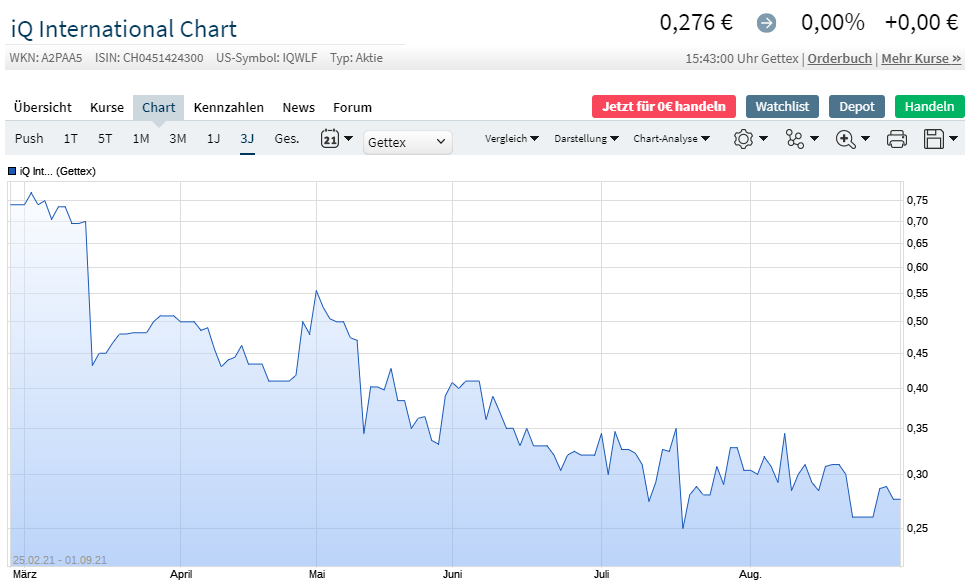This screenshot has height=584, width=973.
Task: Click the blue legend square for iQ Int...
Action: [x=12, y=171]
